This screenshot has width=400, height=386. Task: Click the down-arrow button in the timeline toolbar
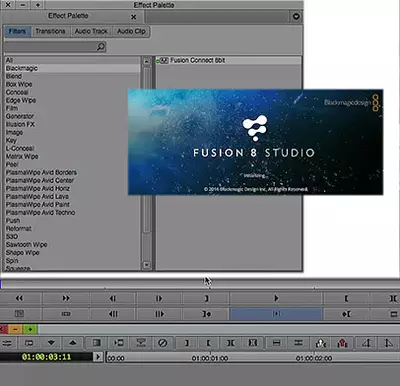click(51, 343)
